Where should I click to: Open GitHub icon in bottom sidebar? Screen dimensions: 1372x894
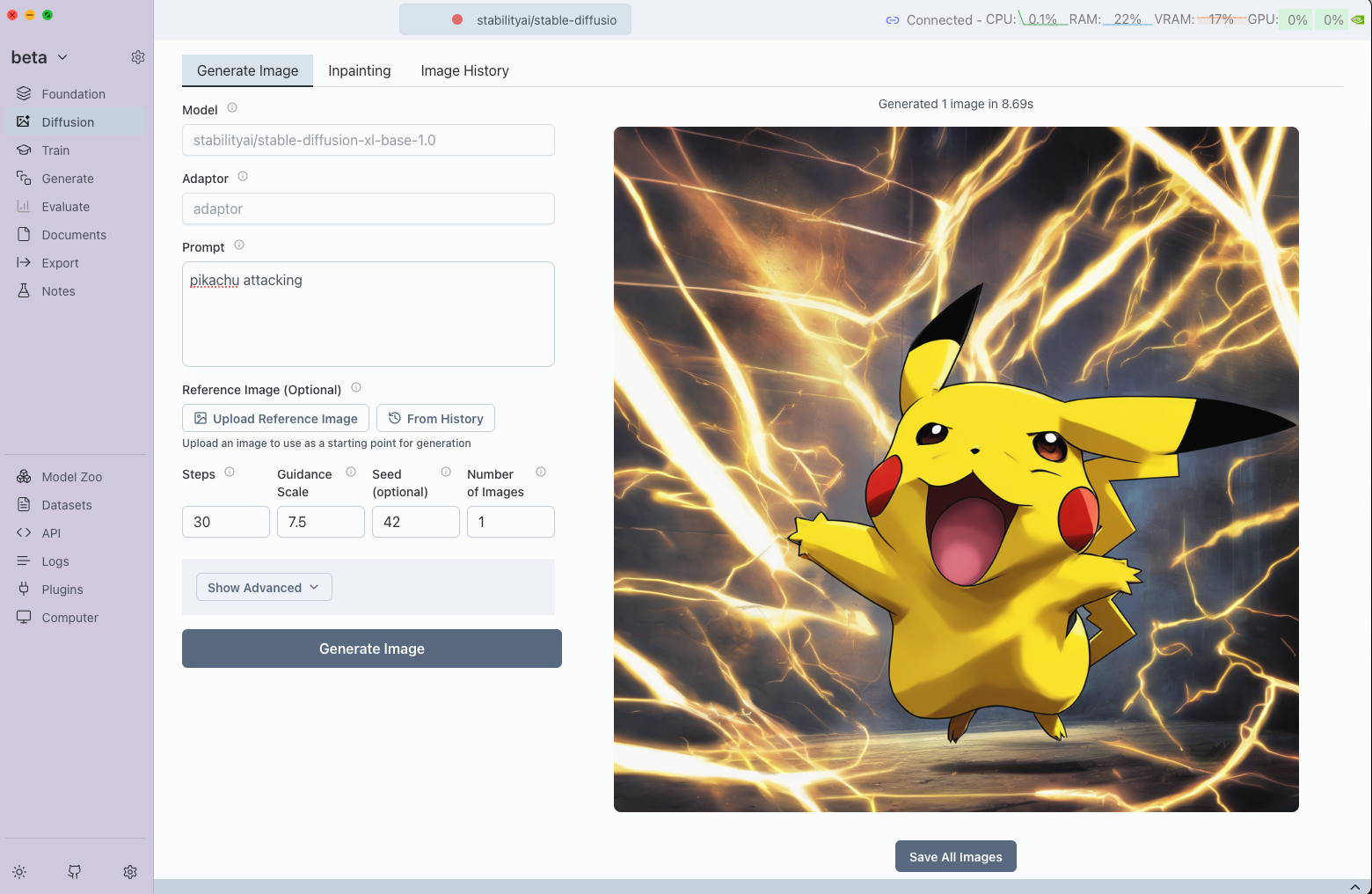point(75,871)
